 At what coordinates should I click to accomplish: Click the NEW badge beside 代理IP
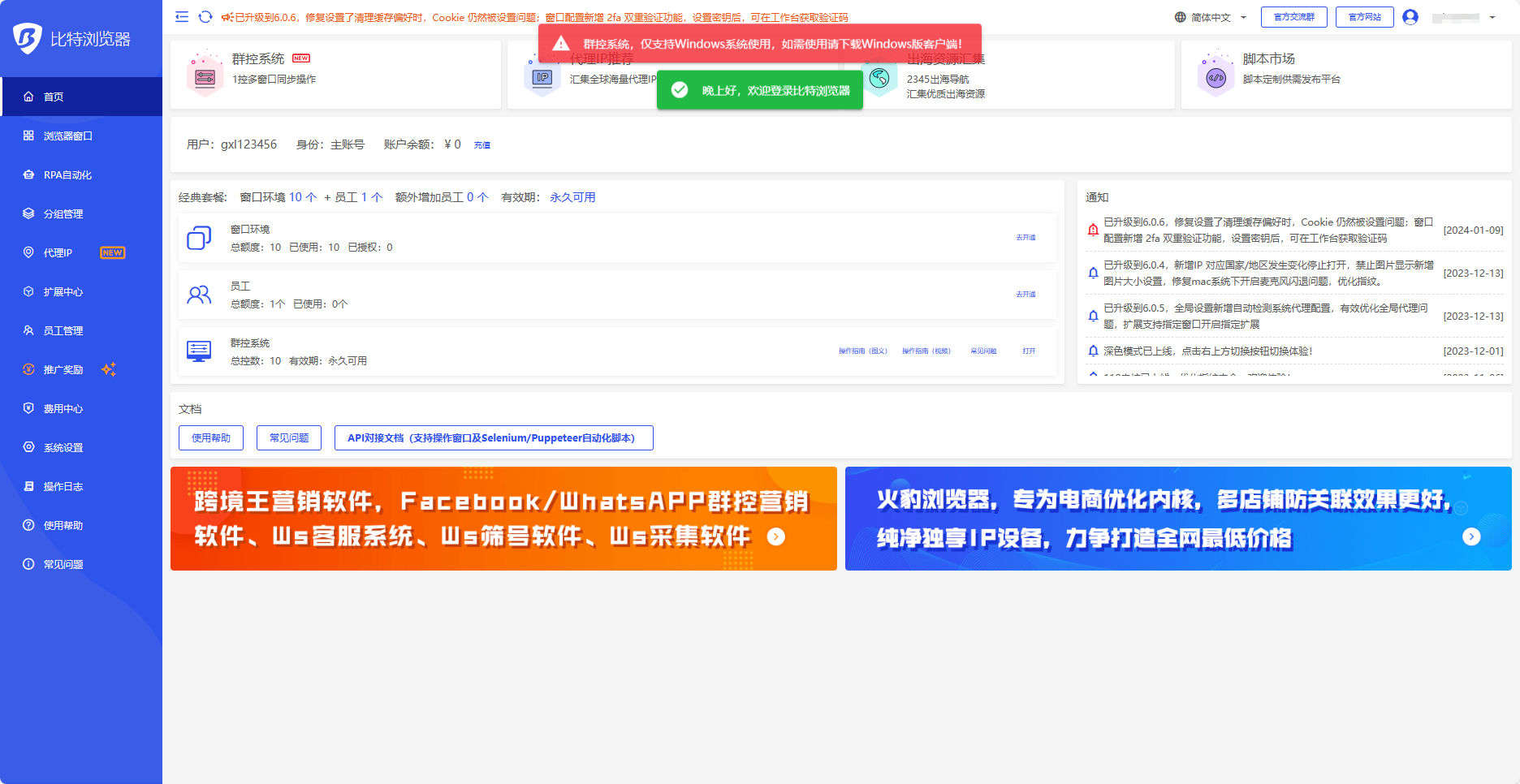[x=112, y=252]
